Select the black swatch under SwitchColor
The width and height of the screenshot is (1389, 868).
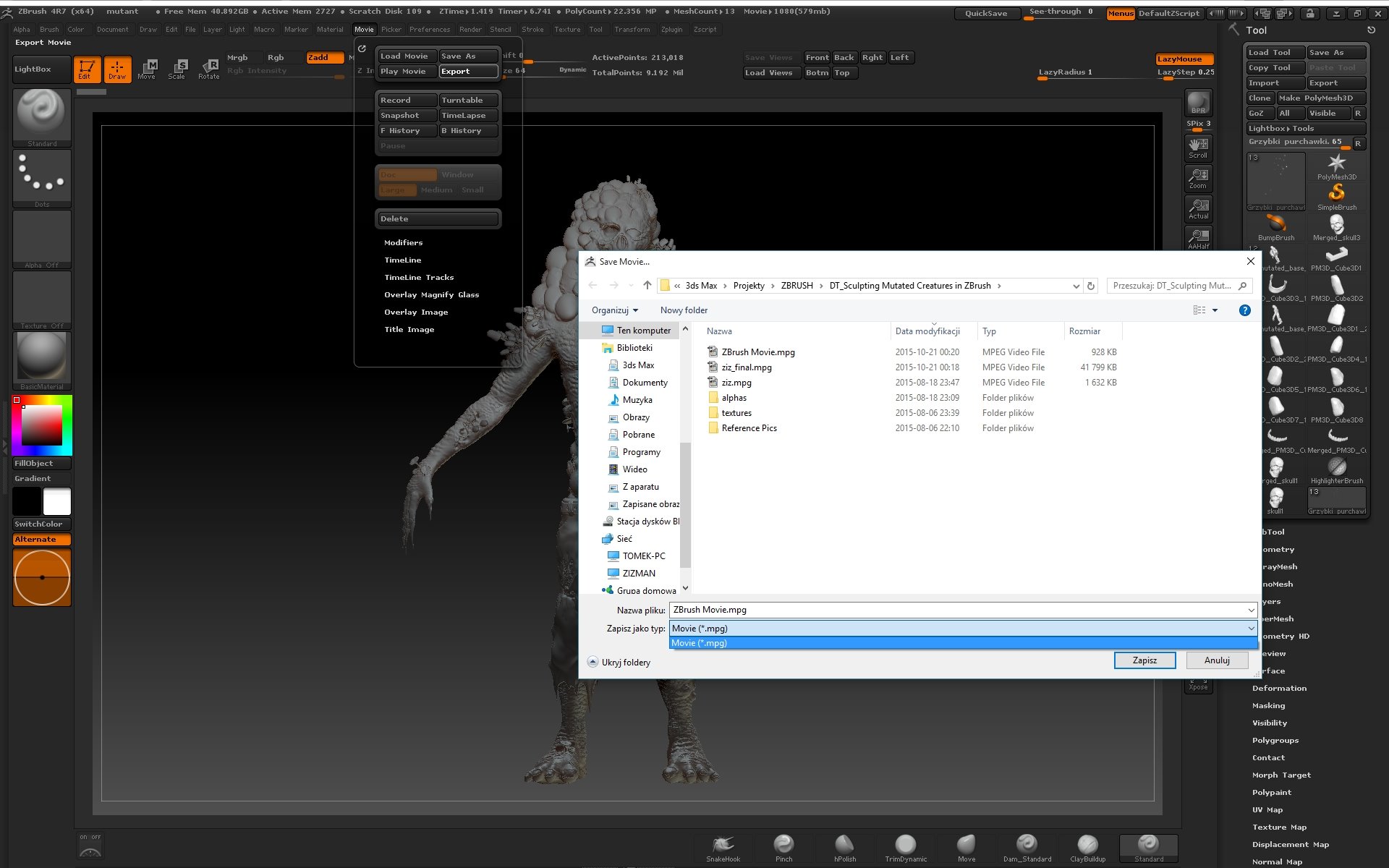[x=27, y=501]
